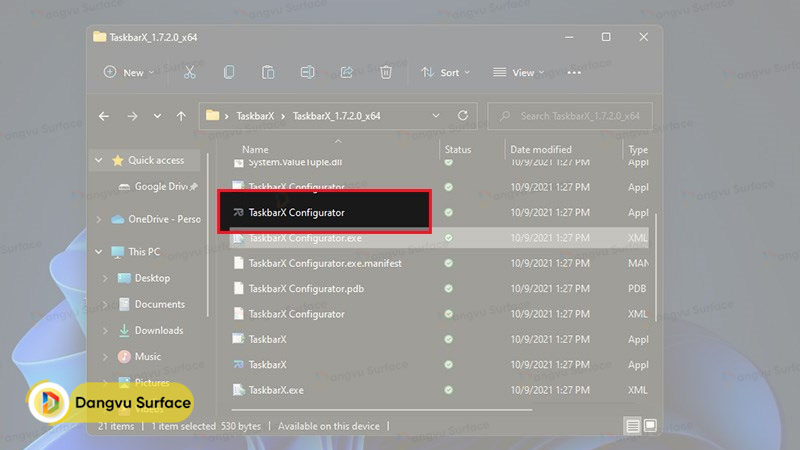Open the View dropdown menu

click(518, 72)
